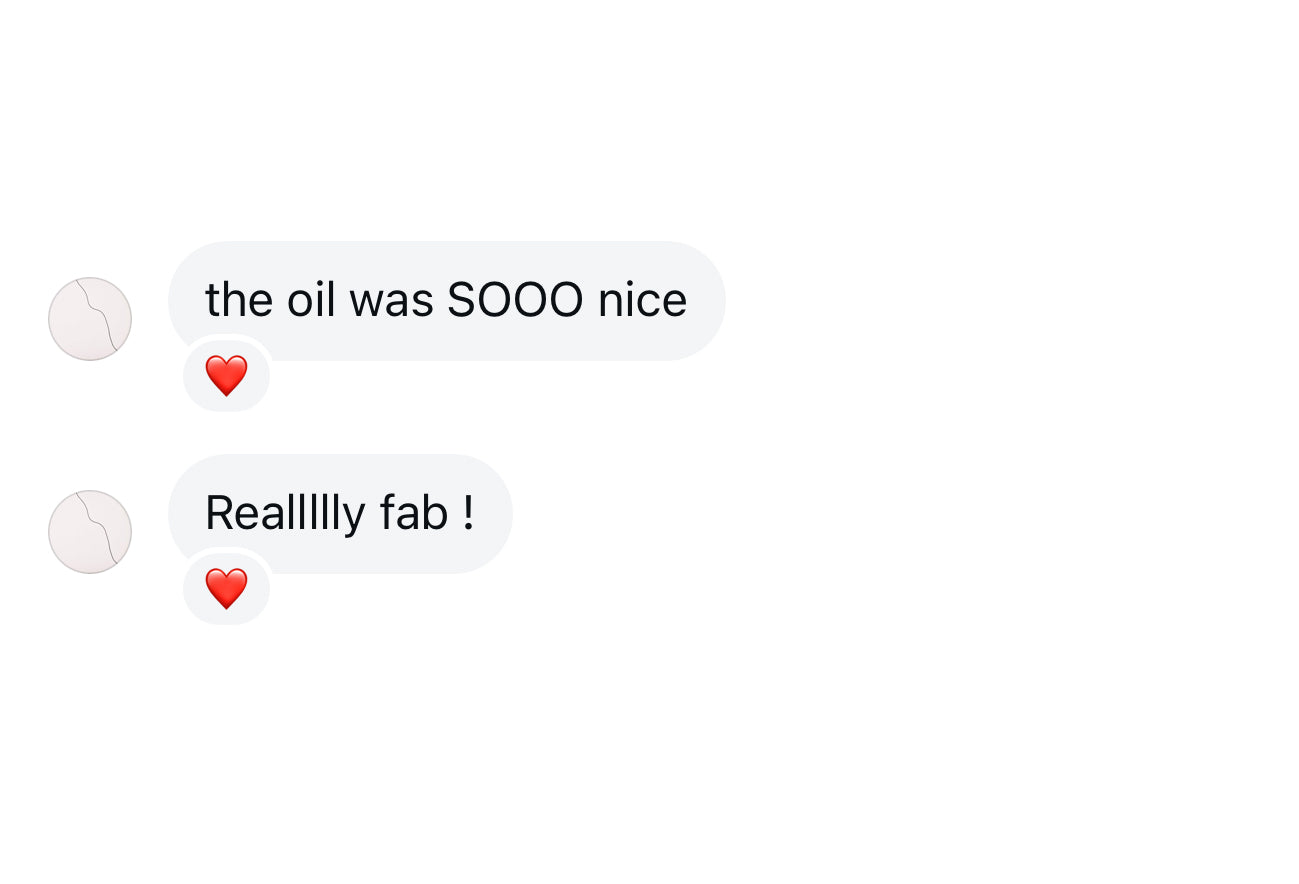The width and height of the screenshot is (1299, 884).
Task: Open the heart reaction under the oil message
Action: click(226, 376)
